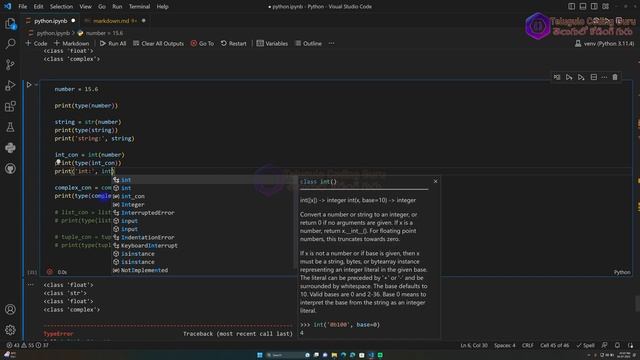This screenshot has height=360, width=640.
Task: Execute above cells from cell toolbar
Action: click(569, 77)
